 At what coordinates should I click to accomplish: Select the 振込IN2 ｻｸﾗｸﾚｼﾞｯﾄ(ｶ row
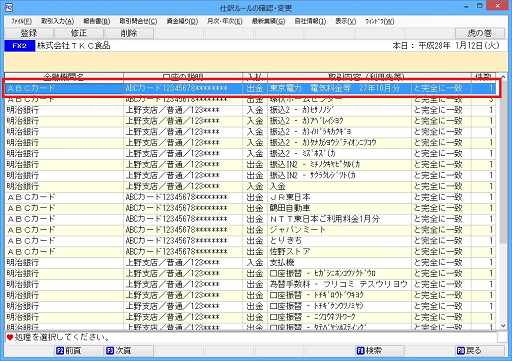tap(250, 175)
